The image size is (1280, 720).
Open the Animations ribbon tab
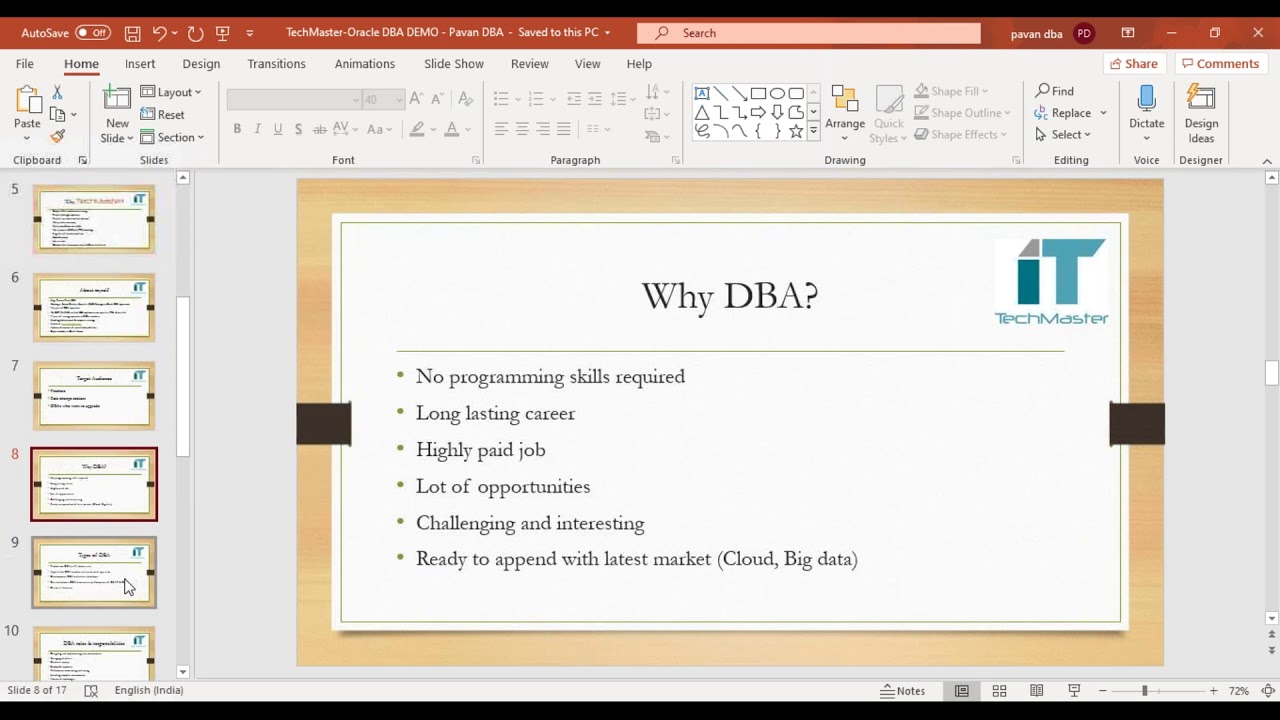pyautogui.click(x=365, y=63)
